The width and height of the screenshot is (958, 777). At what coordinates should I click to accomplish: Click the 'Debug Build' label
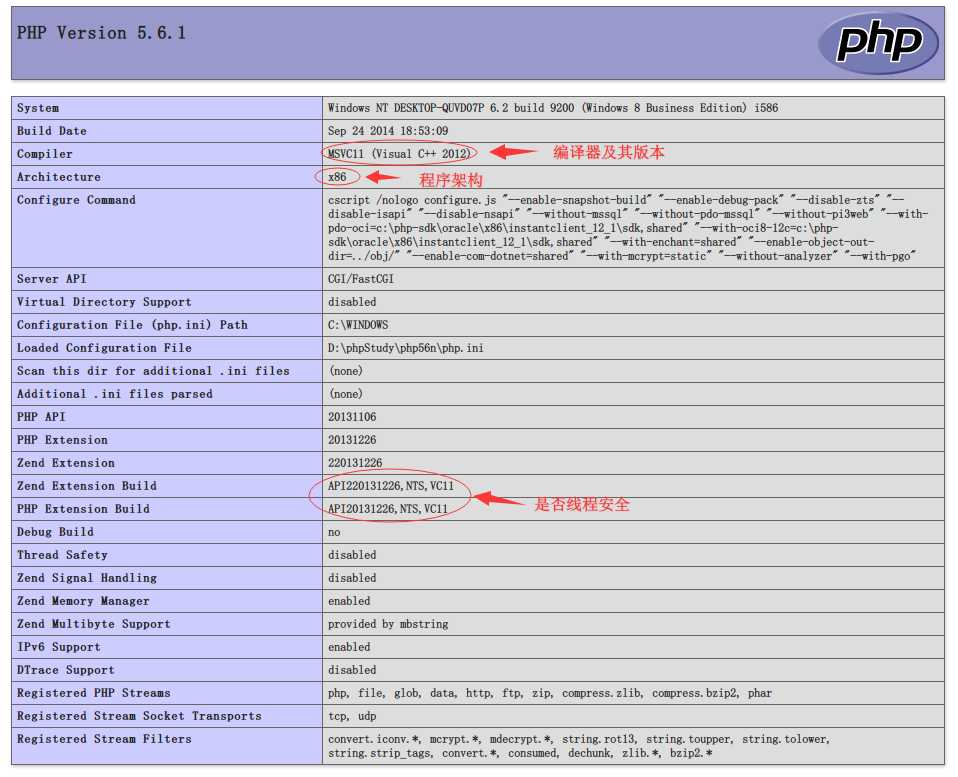tap(55, 532)
